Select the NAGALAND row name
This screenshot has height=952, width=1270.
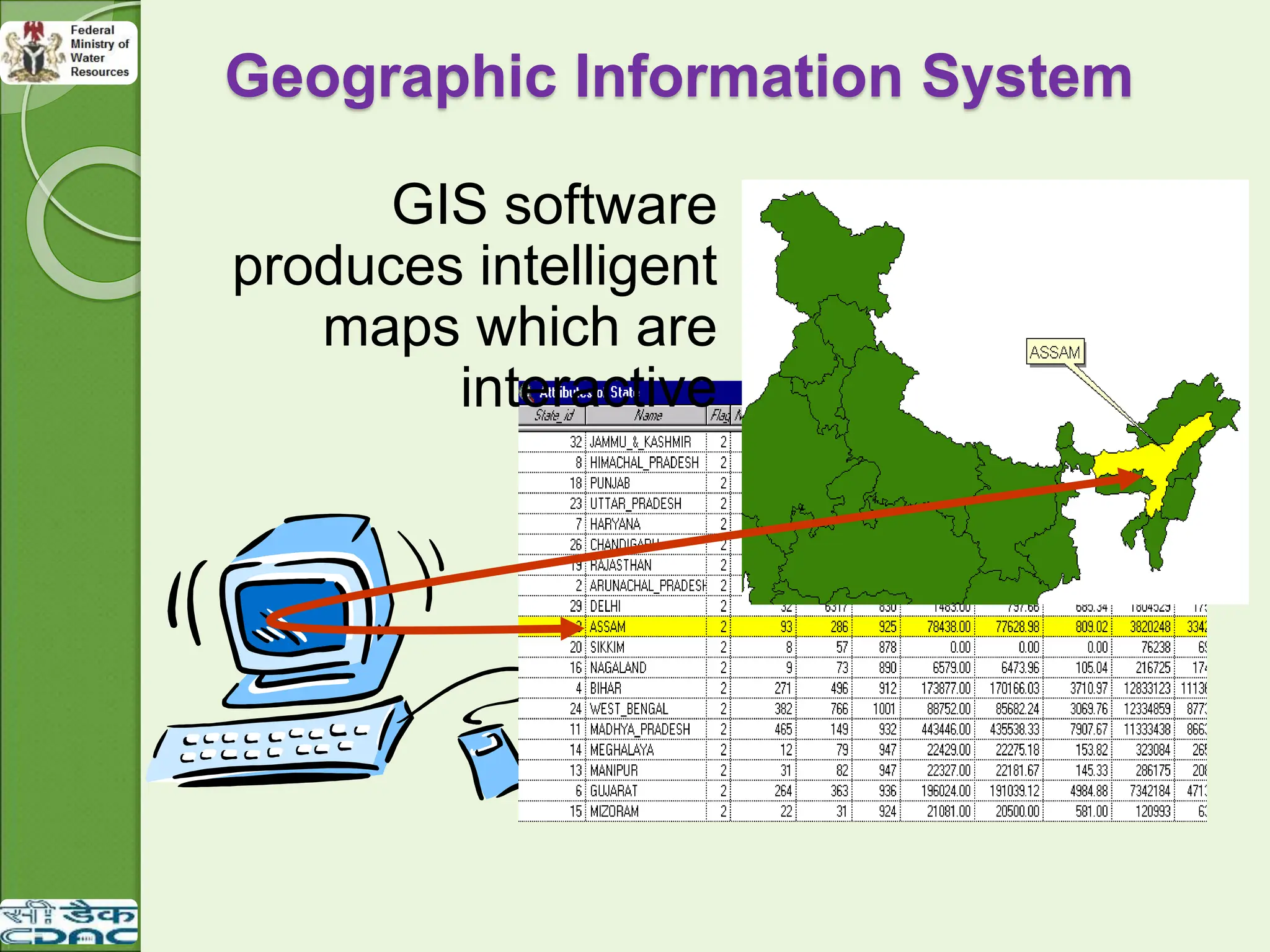tap(618, 668)
